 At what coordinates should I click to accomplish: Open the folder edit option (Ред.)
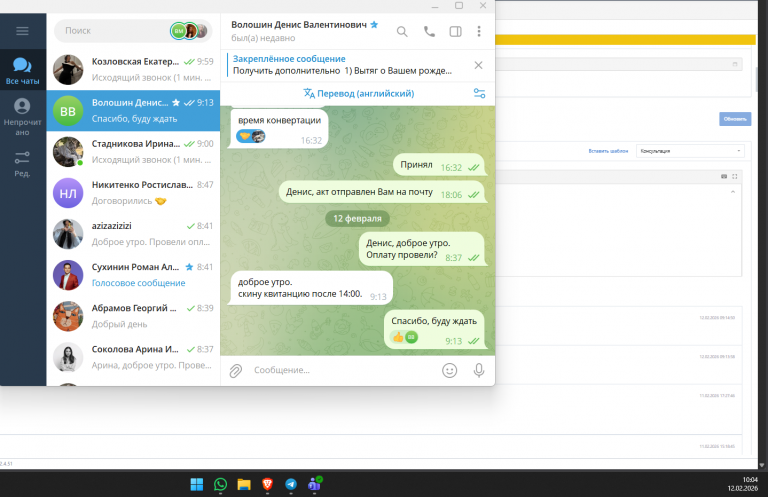pos(23,164)
